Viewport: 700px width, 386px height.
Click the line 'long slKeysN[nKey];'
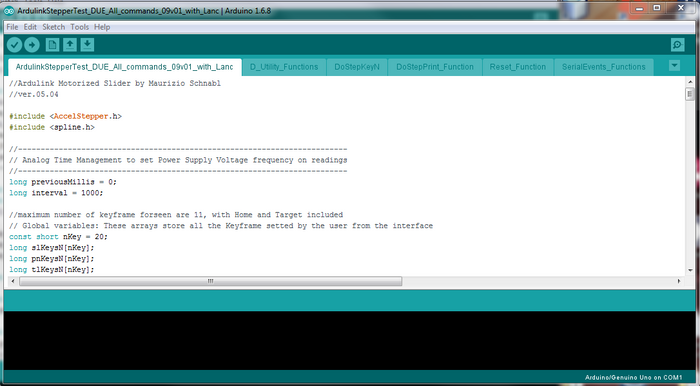click(x=52, y=248)
